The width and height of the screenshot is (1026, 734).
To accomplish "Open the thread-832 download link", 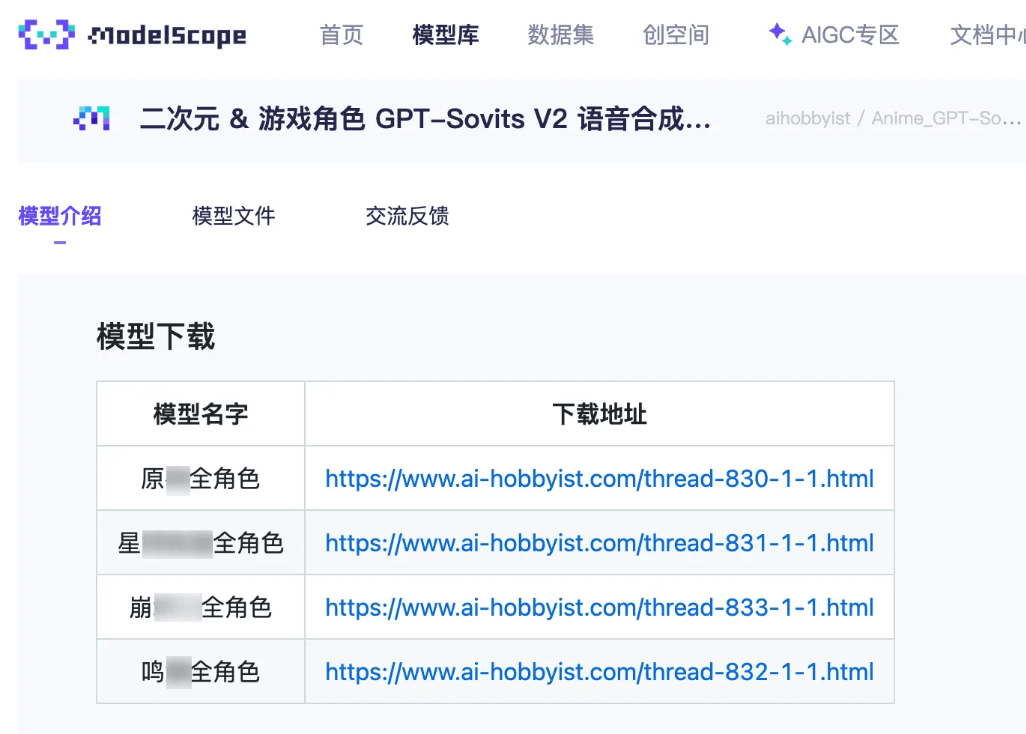I will [x=599, y=671].
